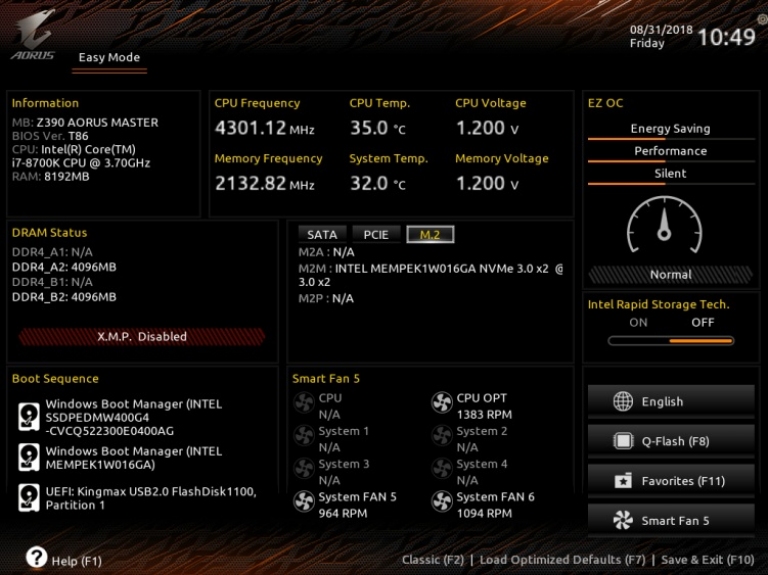Click the System FAN 6 fan icon
Screen dimensions: 768x575
(442, 502)
